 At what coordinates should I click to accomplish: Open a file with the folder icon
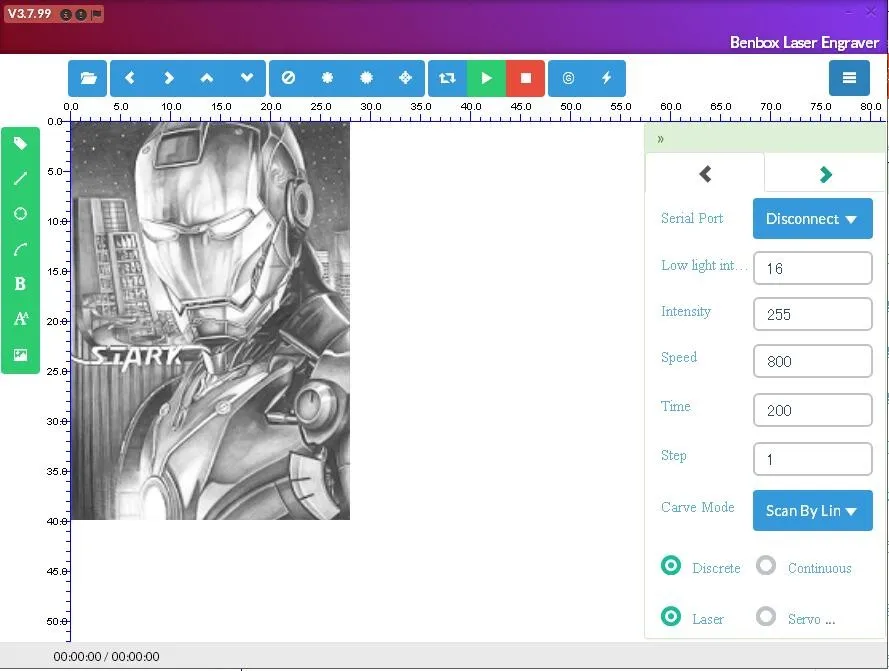click(88, 78)
